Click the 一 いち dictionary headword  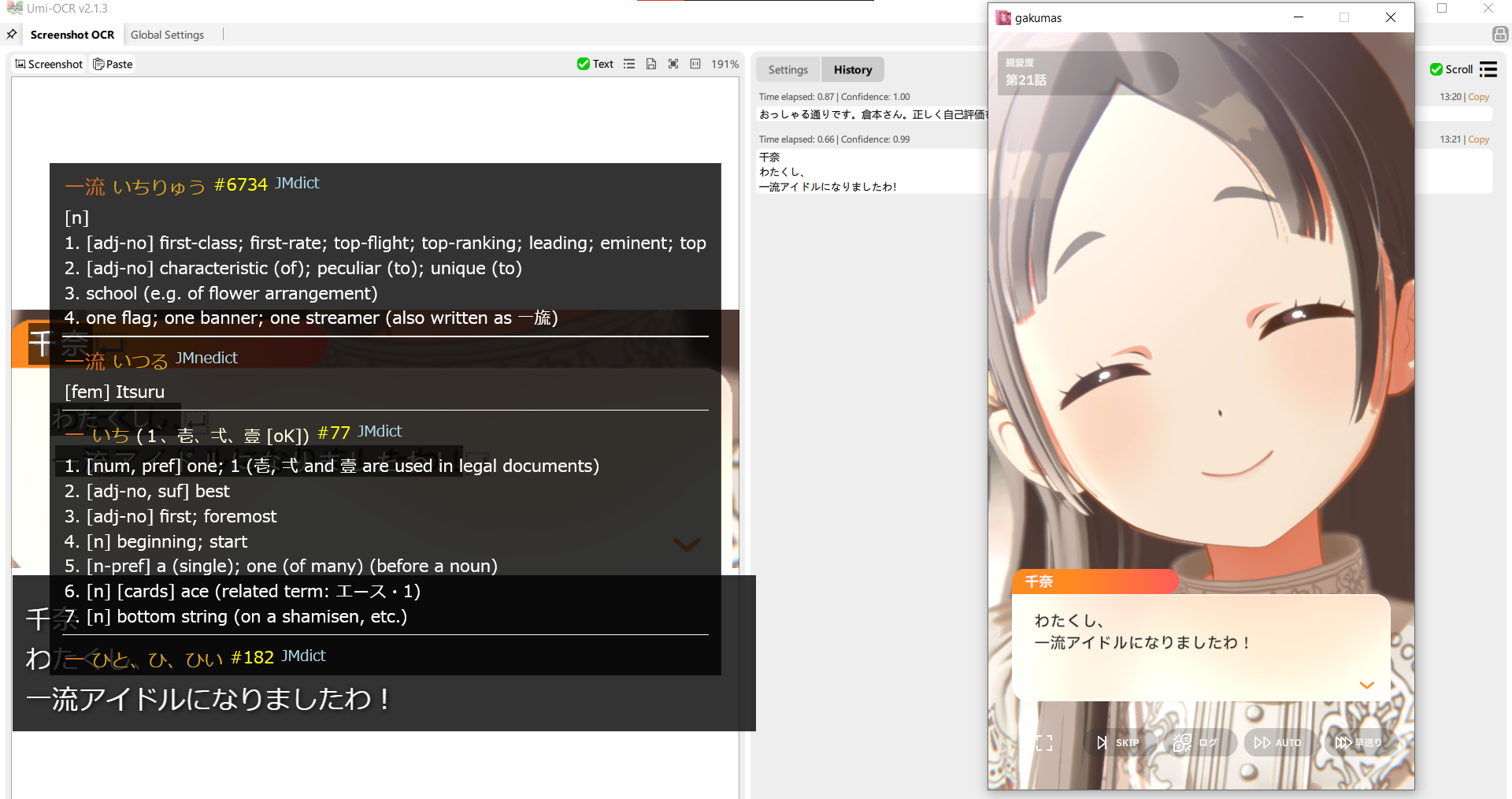pyautogui.click(x=96, y=435)
